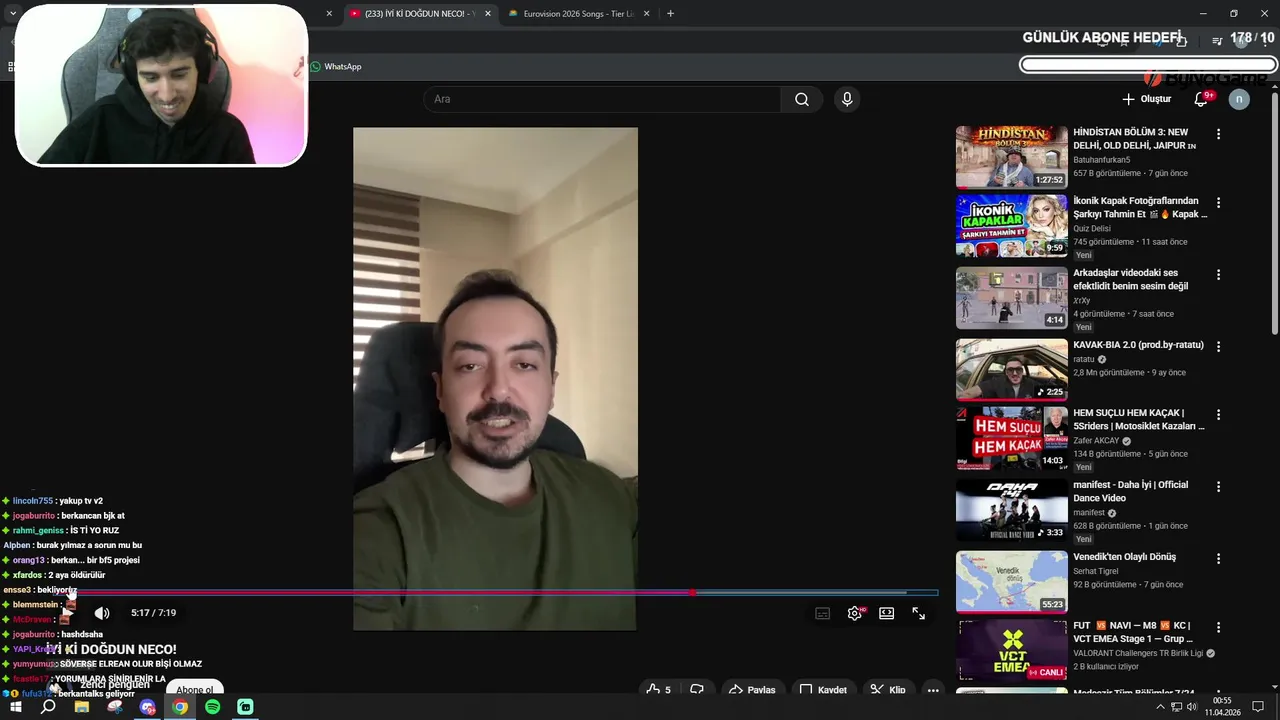
Task: Open manifest - Daha İyi Official Dance Video
Action: pos(1131,491)
